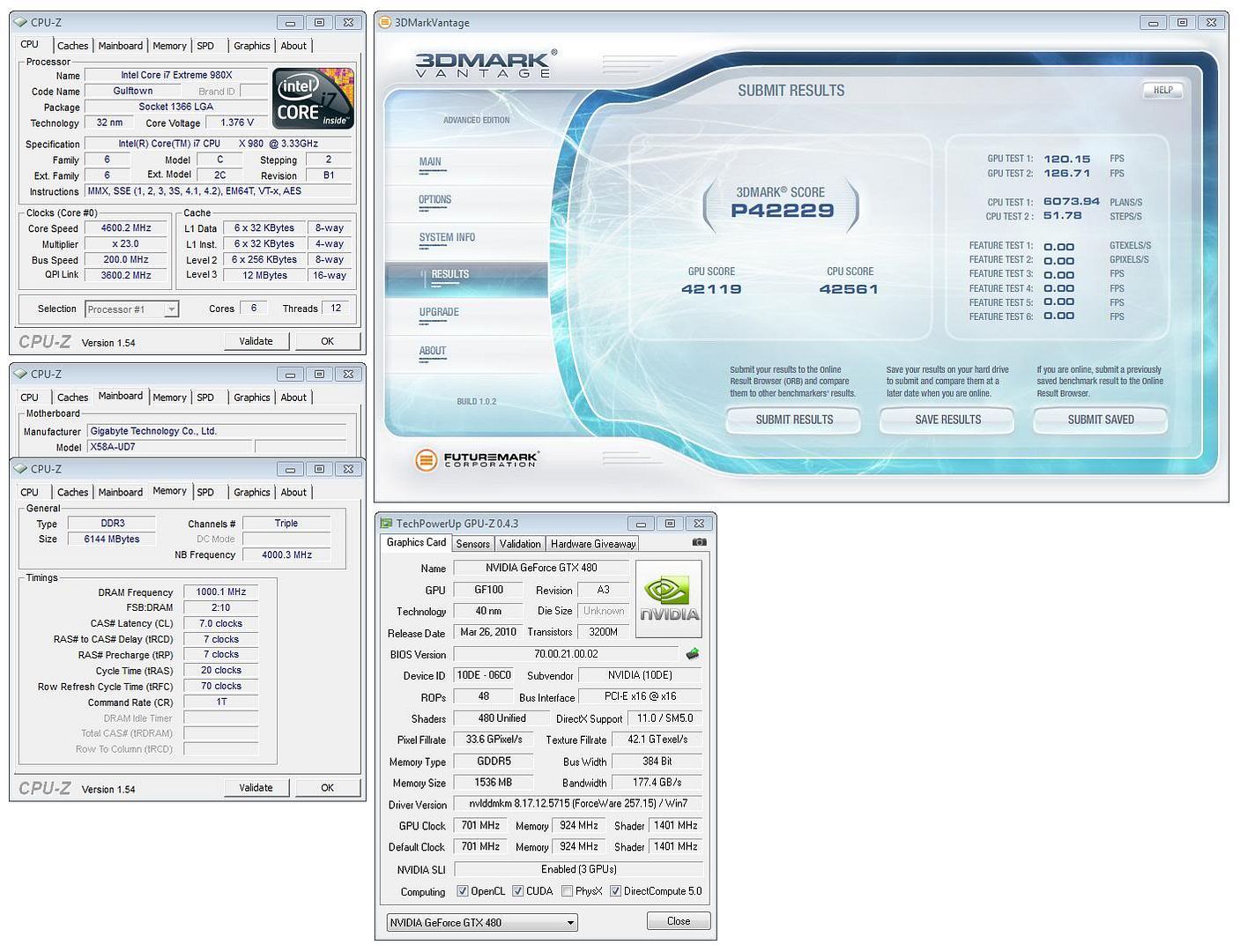Open SYSTEM INFO in 3DMark sidebar

click(x=447, y=238)
